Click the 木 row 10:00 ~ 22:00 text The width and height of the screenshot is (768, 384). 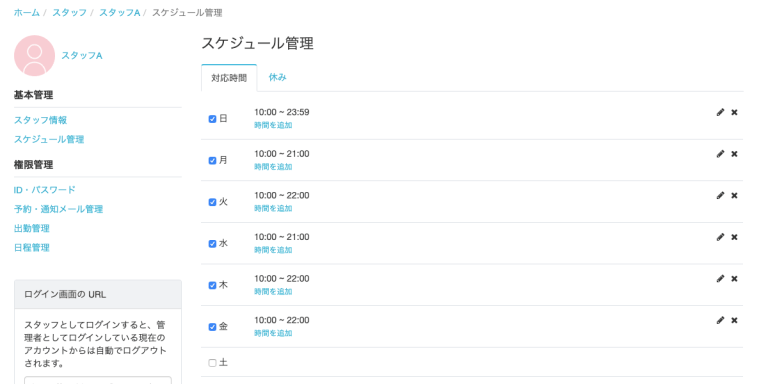click(282, 279)
